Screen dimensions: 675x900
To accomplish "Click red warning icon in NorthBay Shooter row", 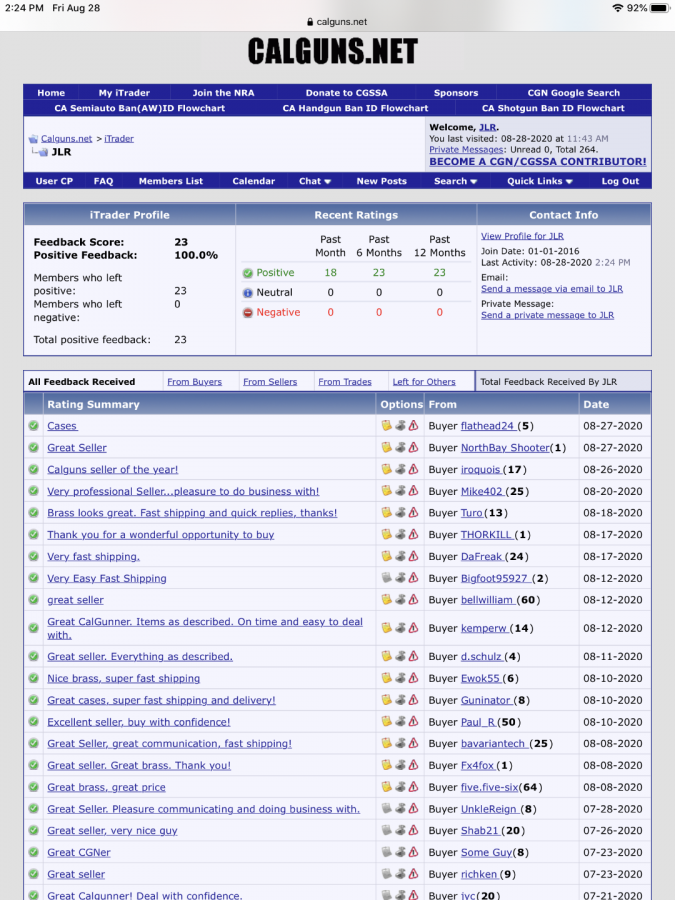I will coord(413,447).
